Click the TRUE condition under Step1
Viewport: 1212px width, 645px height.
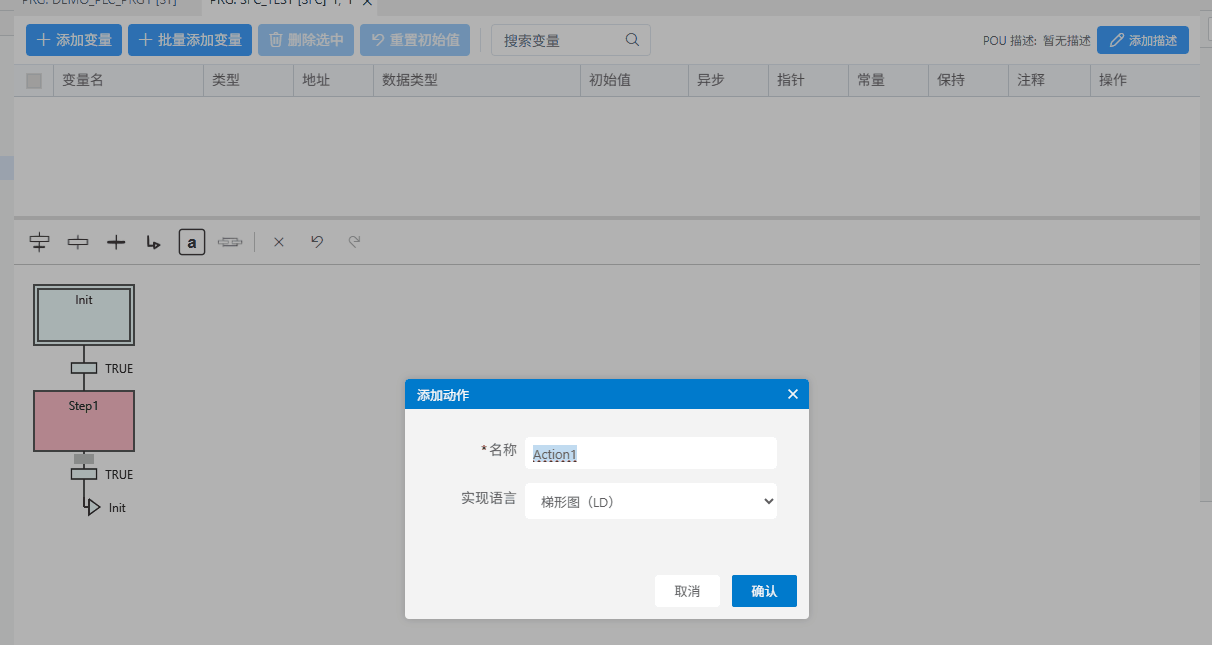click(119, 475)
